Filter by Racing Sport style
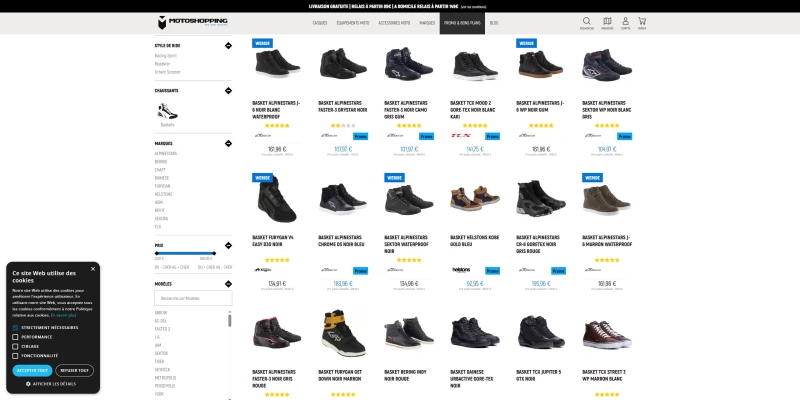Image resolution: width=800 pixels, height=400 pixels. click(166, 56)
